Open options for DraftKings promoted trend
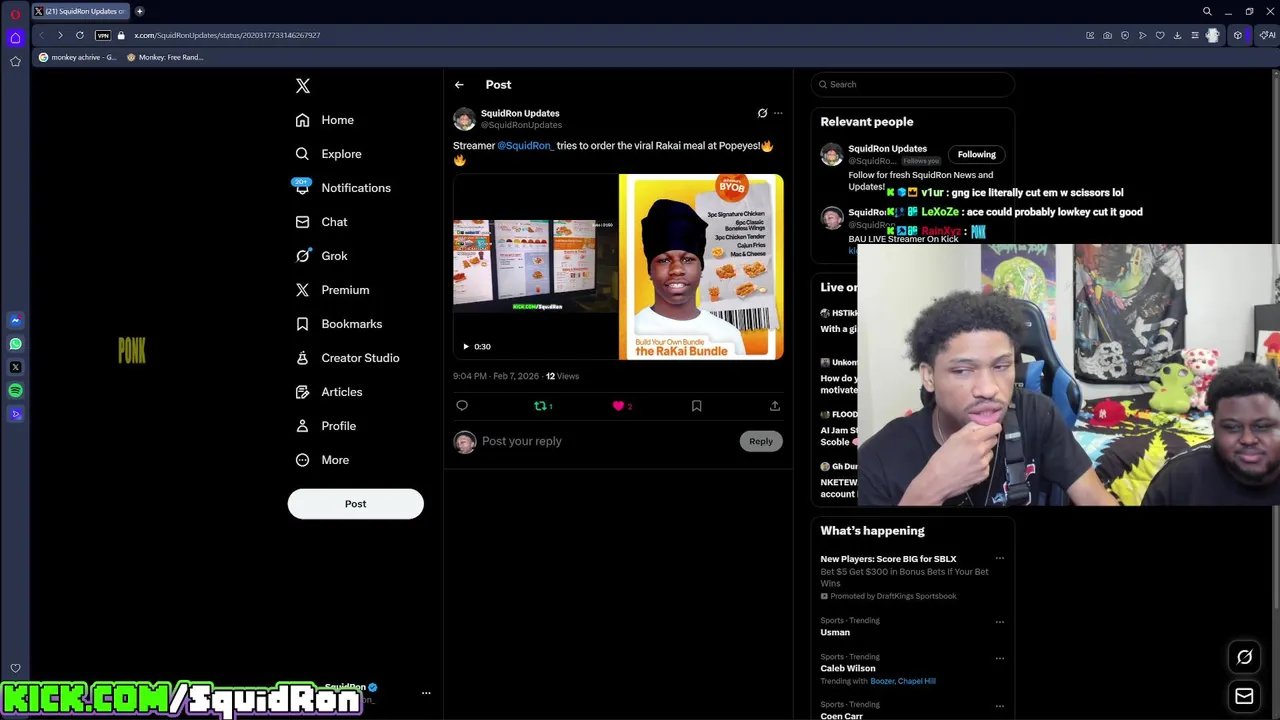 (999, 559)
